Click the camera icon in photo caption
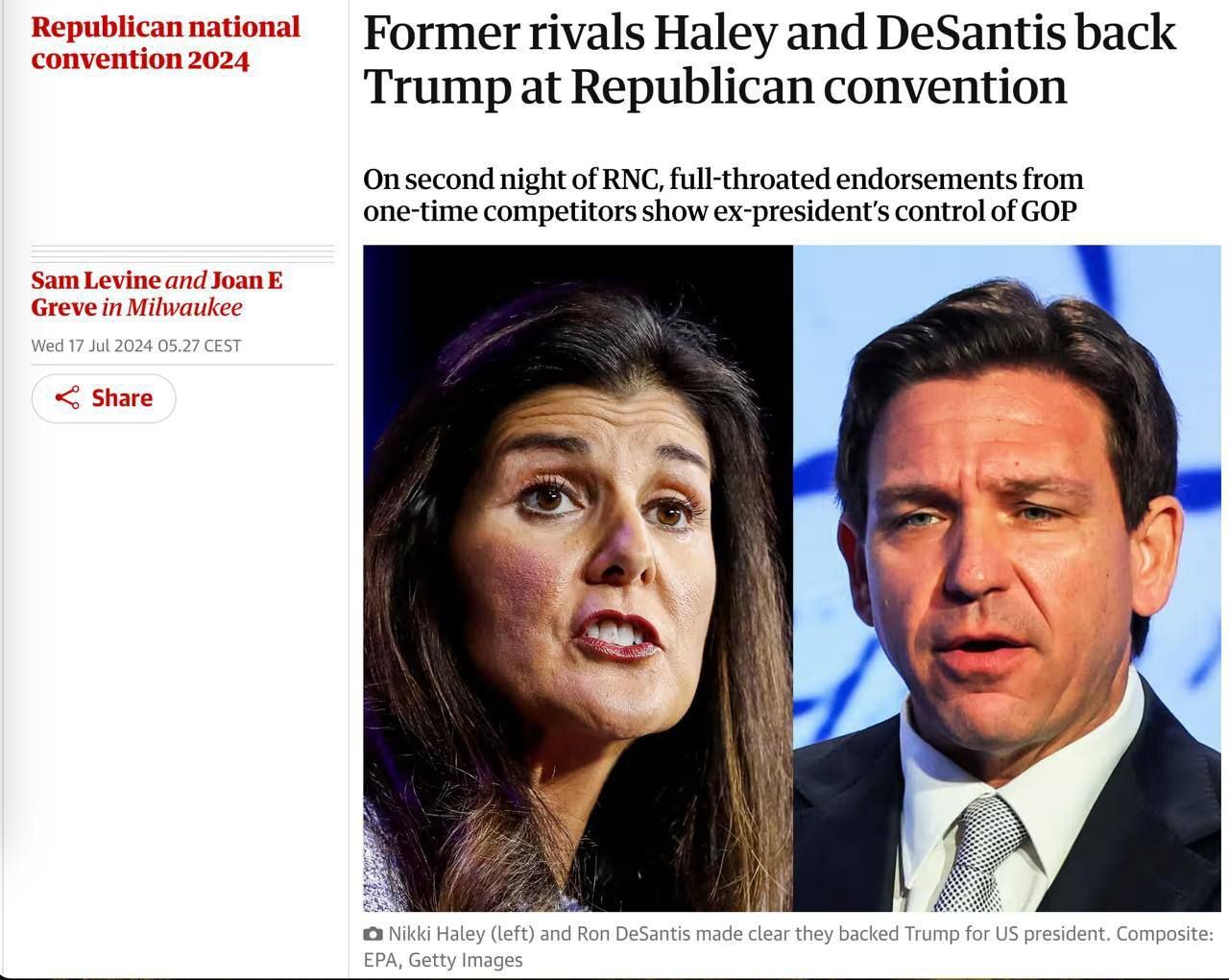 coord(373,934)
